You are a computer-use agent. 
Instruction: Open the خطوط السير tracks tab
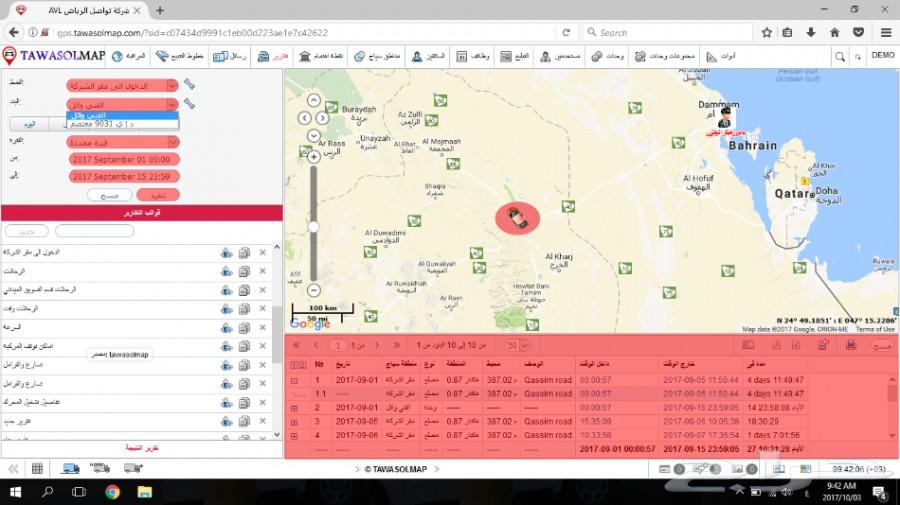click(180, 56)
